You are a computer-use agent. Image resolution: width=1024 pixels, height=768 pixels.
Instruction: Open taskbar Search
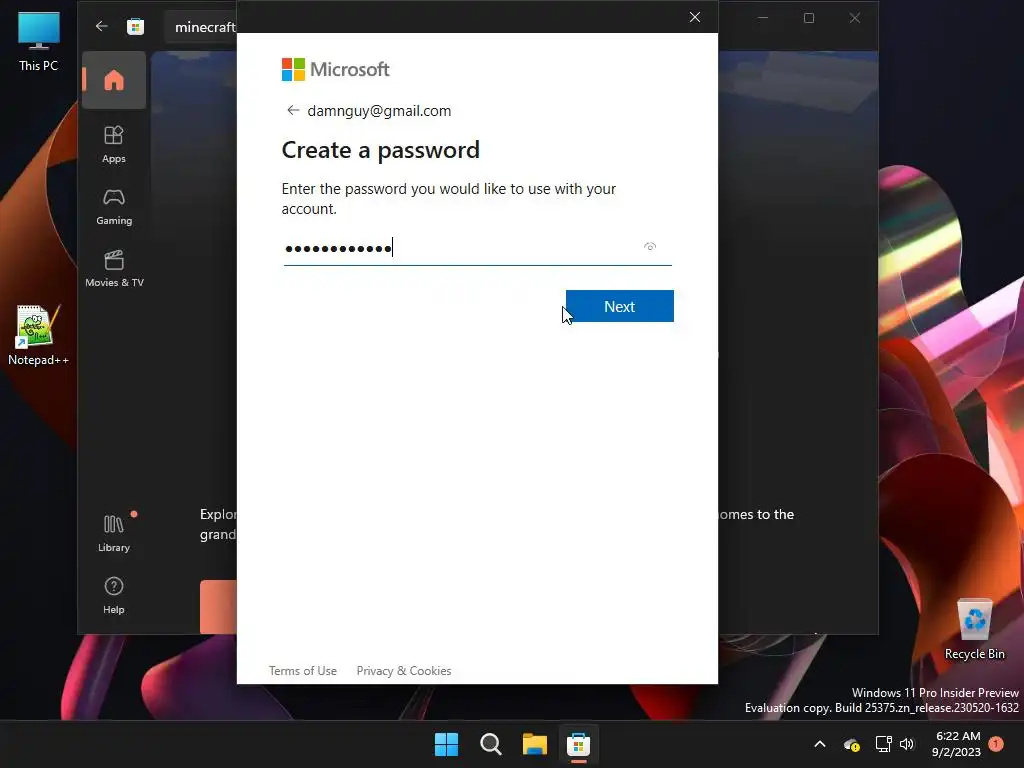(490, 744)
